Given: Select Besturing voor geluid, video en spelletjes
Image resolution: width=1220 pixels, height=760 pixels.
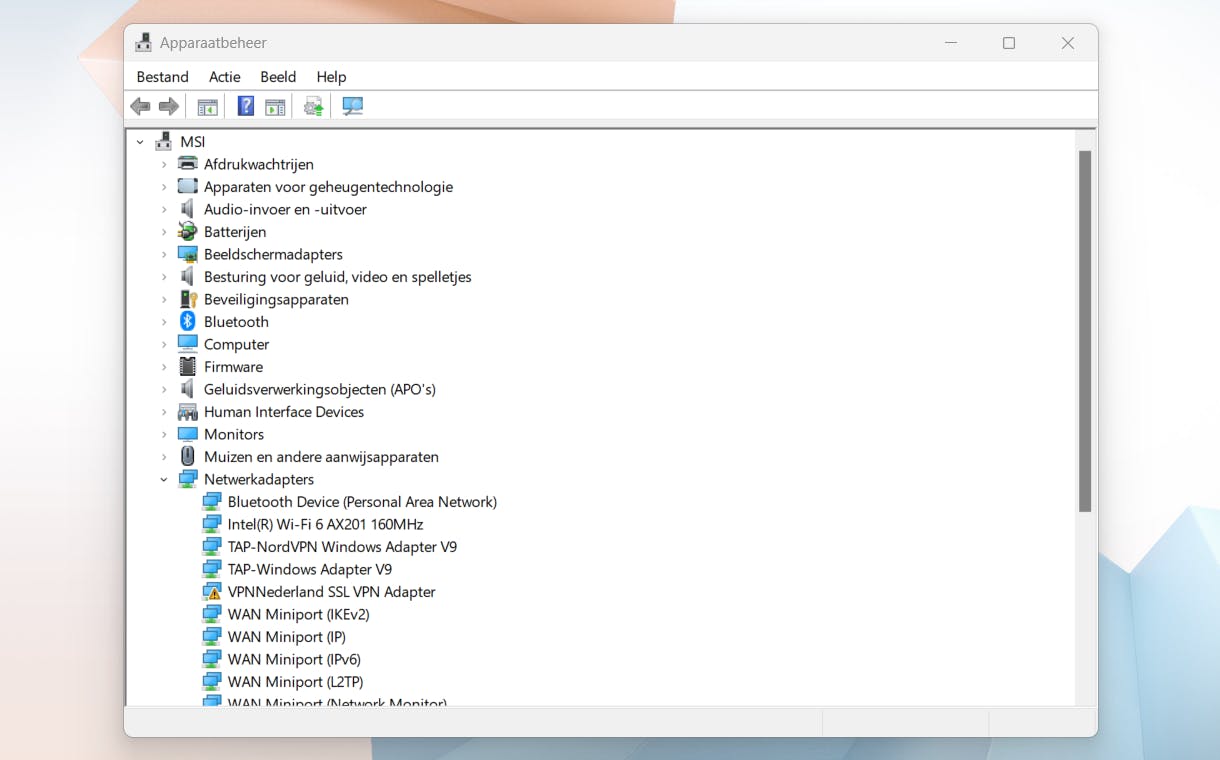Looking at the screenshot, I should [x=338, y=277].
